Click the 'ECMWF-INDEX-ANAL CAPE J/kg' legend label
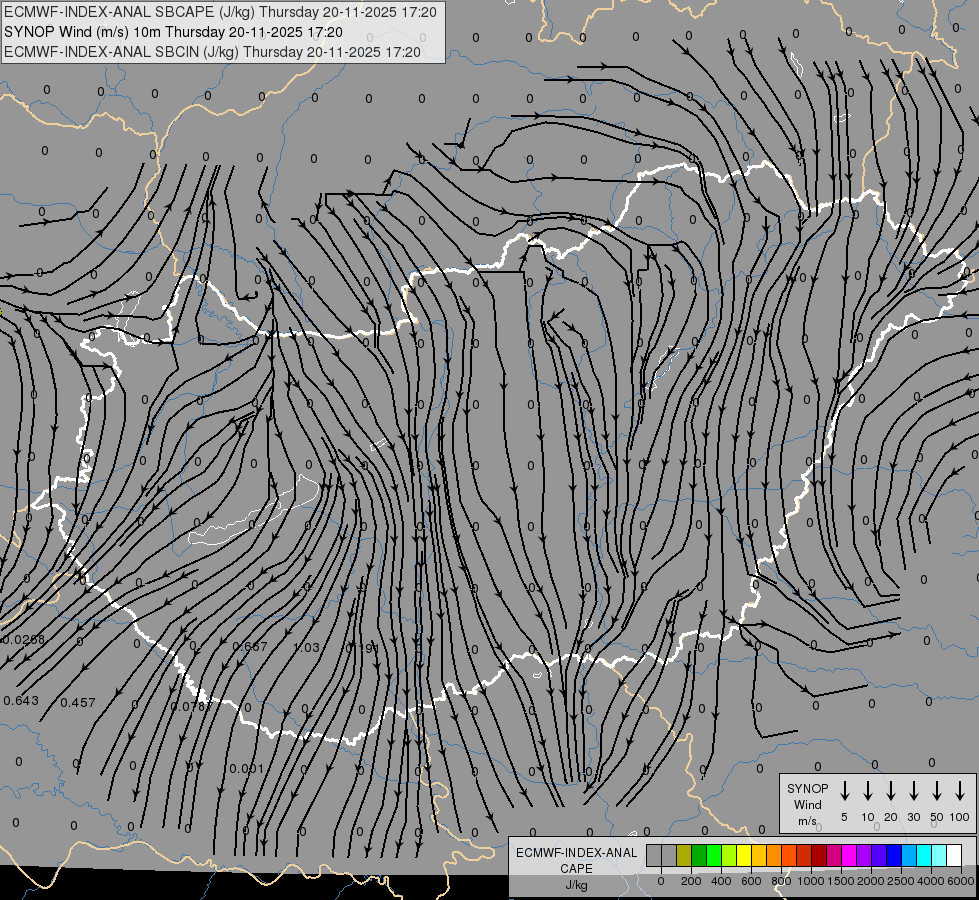This screenshot has height=900, width=979. coord(576,868)
